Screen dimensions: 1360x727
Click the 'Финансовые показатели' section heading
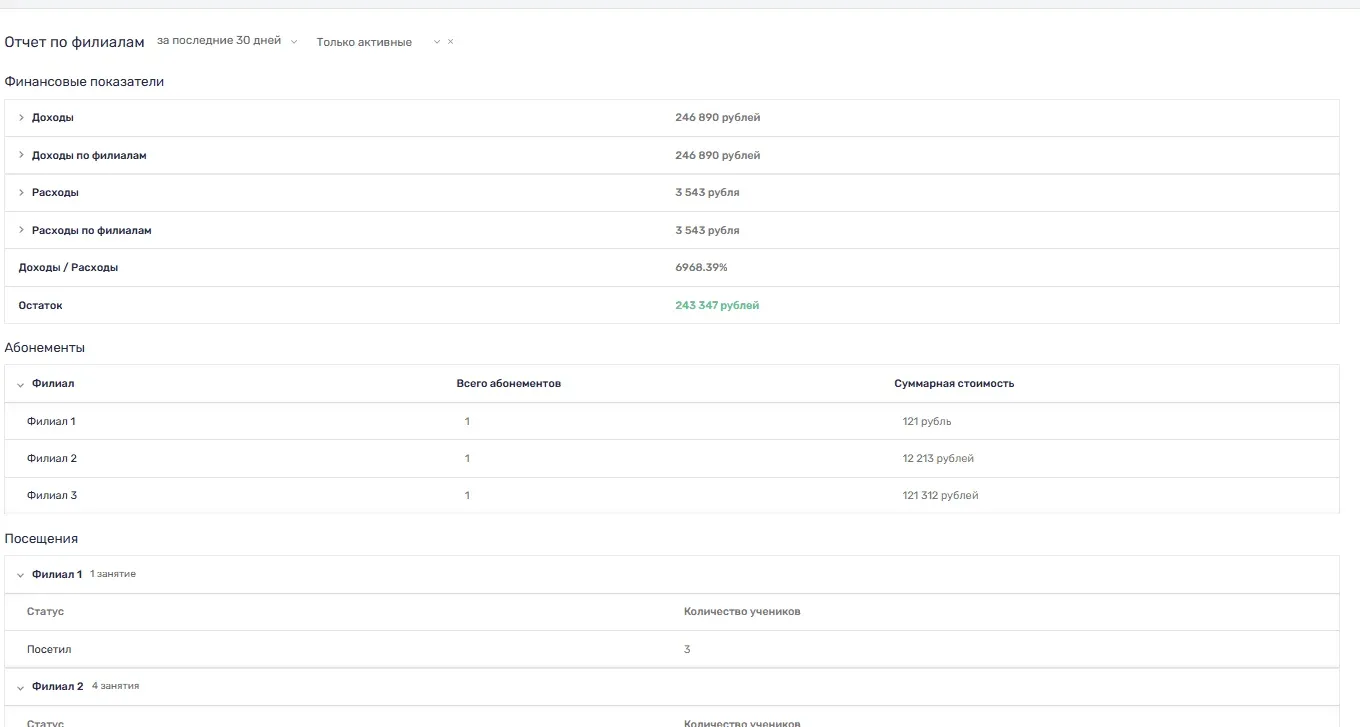[84, 82]
